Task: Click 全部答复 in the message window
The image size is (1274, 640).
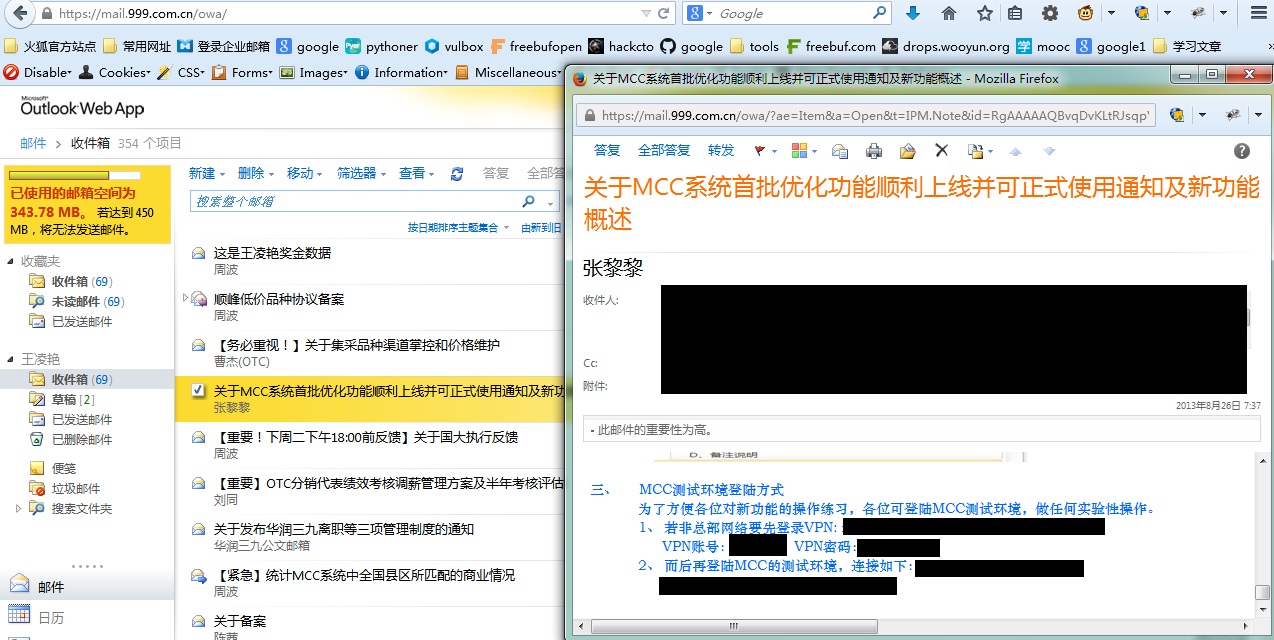Action: pos(664,151)
